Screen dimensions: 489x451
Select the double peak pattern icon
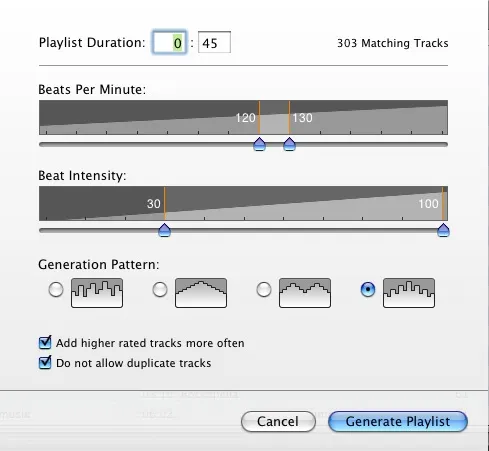305,293
